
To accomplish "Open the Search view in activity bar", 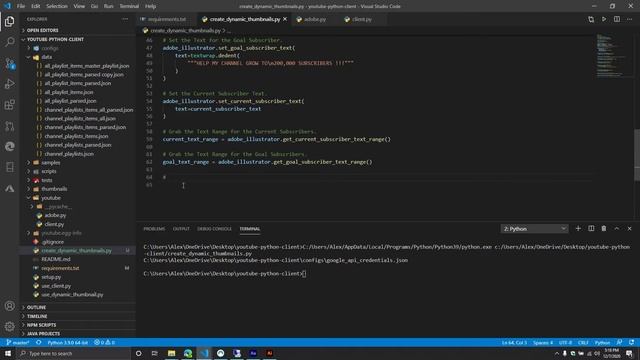I will click(x=10, y=42).
